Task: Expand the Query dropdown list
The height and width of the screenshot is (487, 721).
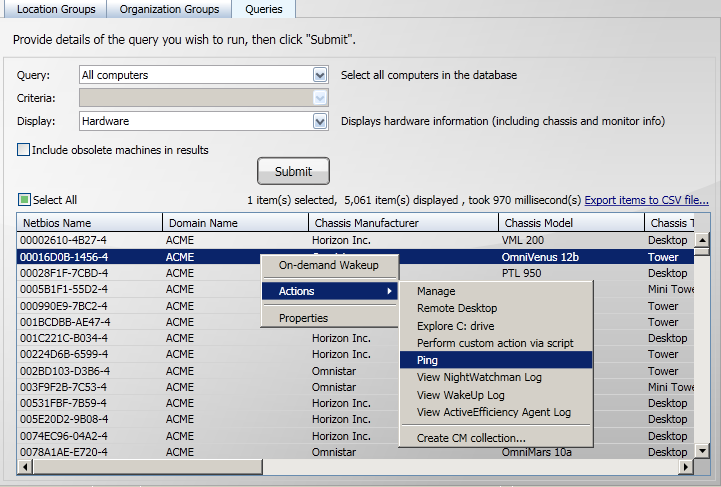Action: pyautogui.click(x=320, y=75)
